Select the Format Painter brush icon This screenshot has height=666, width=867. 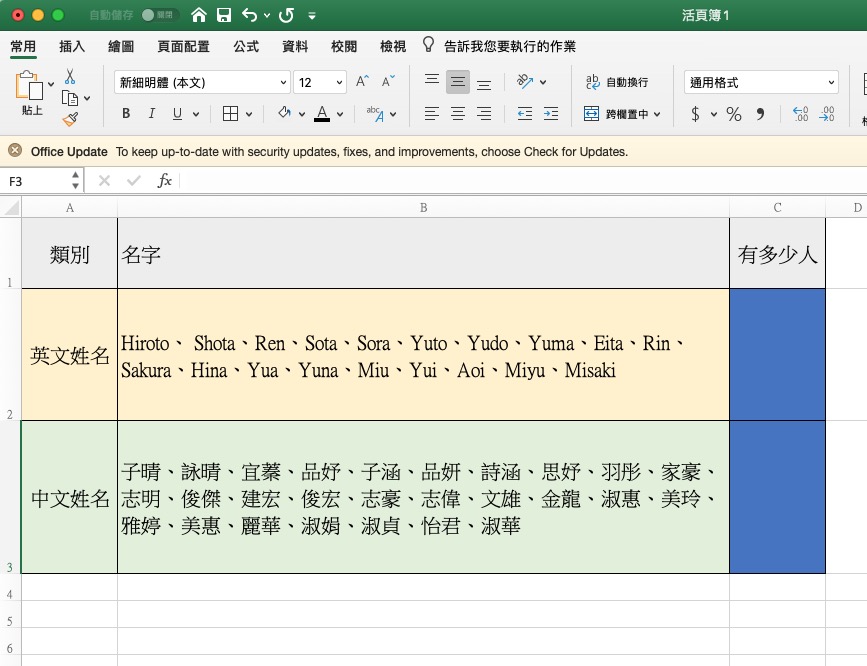pos(70,119)
